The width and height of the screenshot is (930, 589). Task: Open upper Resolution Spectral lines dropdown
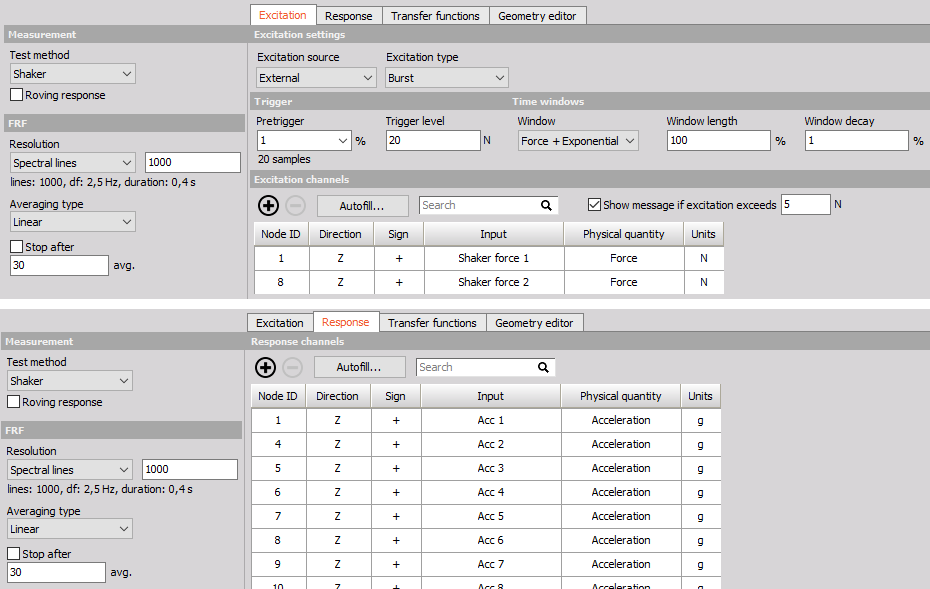click(x=73, y=163)
